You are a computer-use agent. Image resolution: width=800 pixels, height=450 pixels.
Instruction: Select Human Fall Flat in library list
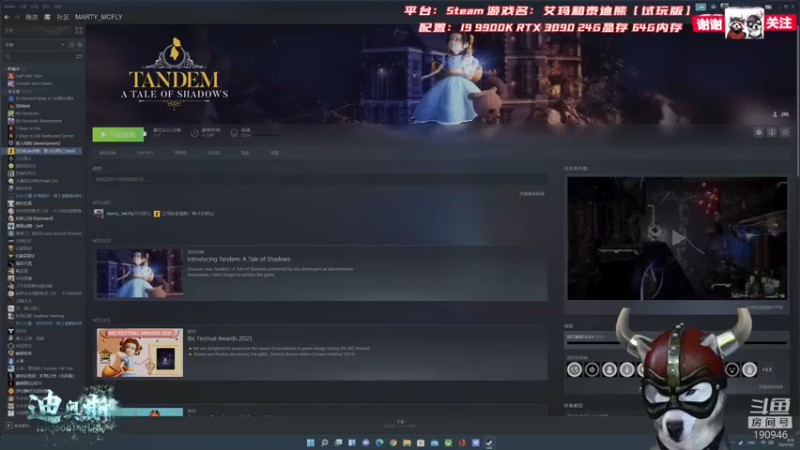point(40,368)
